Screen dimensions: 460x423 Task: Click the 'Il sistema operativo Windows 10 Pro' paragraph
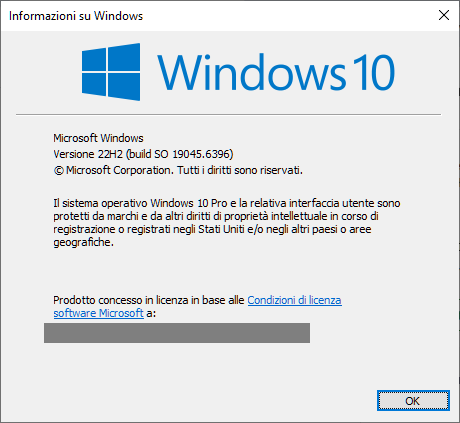[x=227, y=223]
